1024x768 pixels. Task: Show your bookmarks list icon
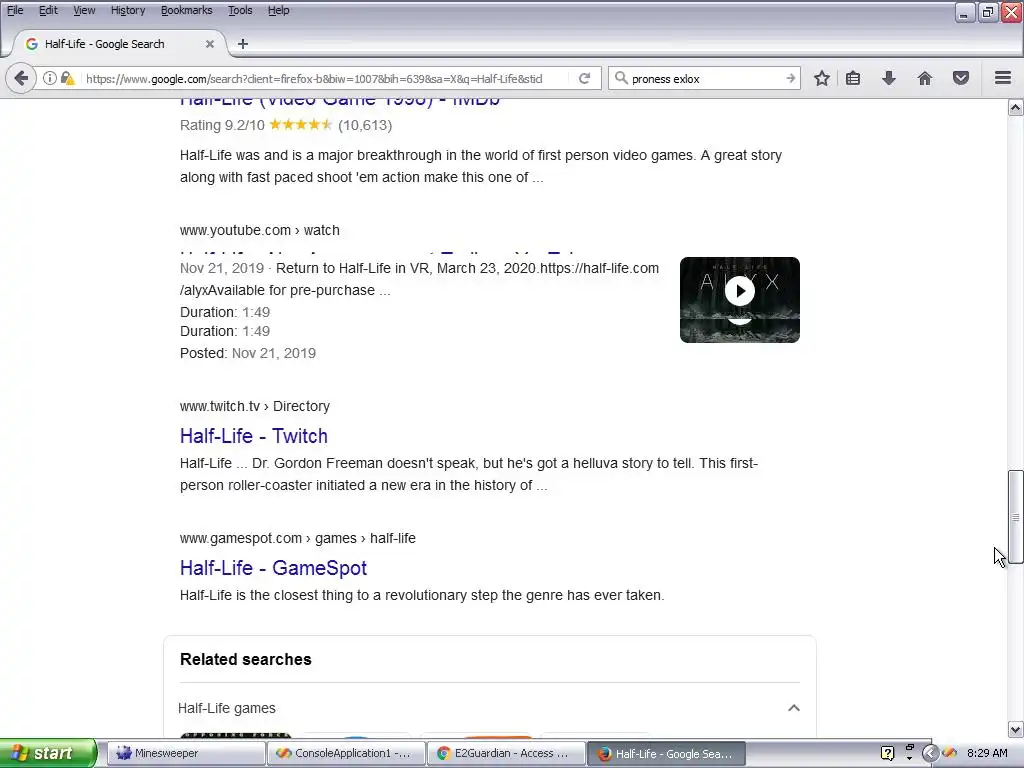(x=853, y=78)
